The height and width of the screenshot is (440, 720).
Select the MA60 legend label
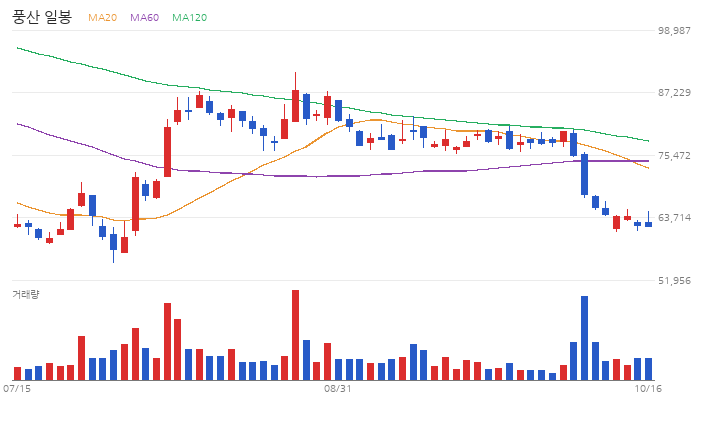click(144, 17)
